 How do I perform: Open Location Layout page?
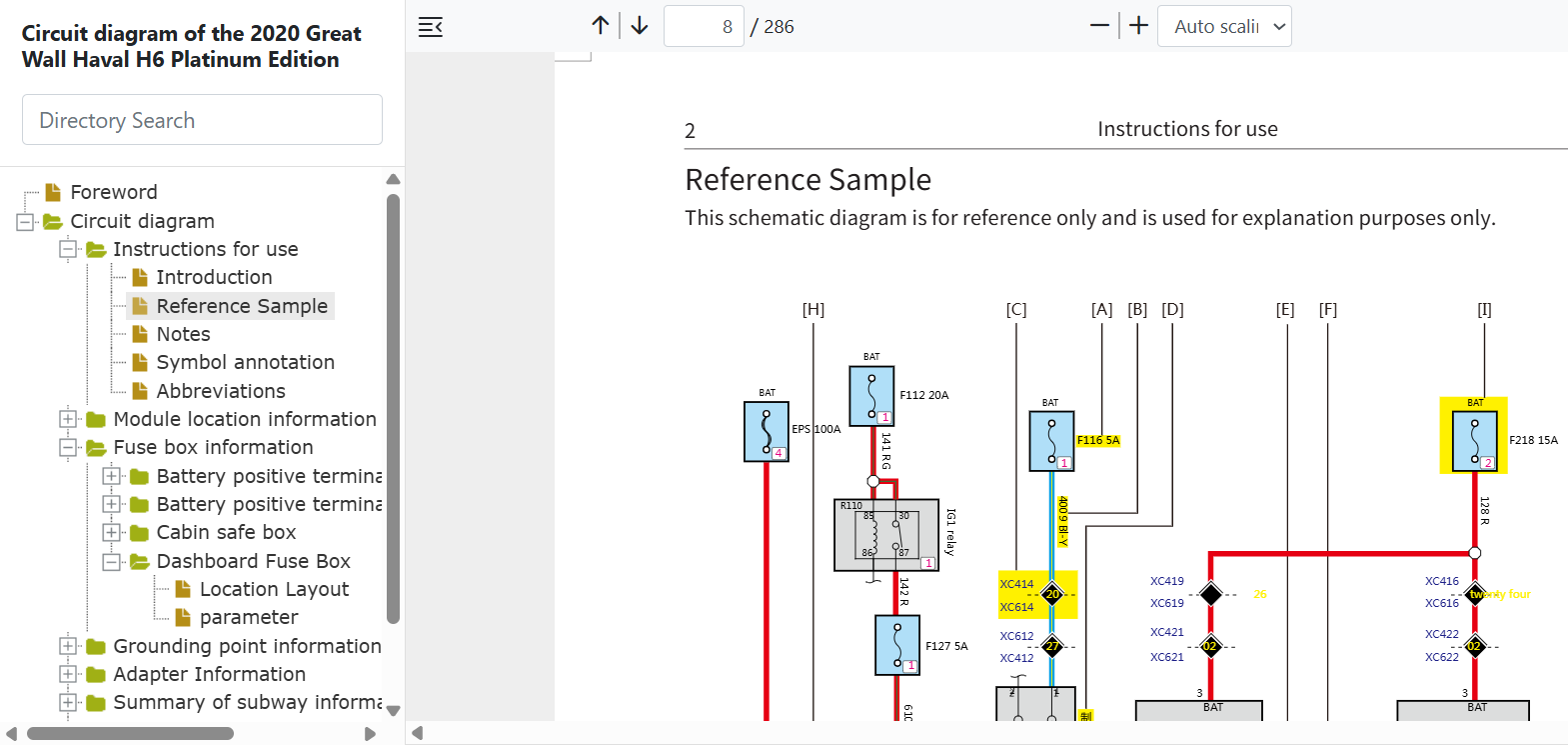pos(274,589)
